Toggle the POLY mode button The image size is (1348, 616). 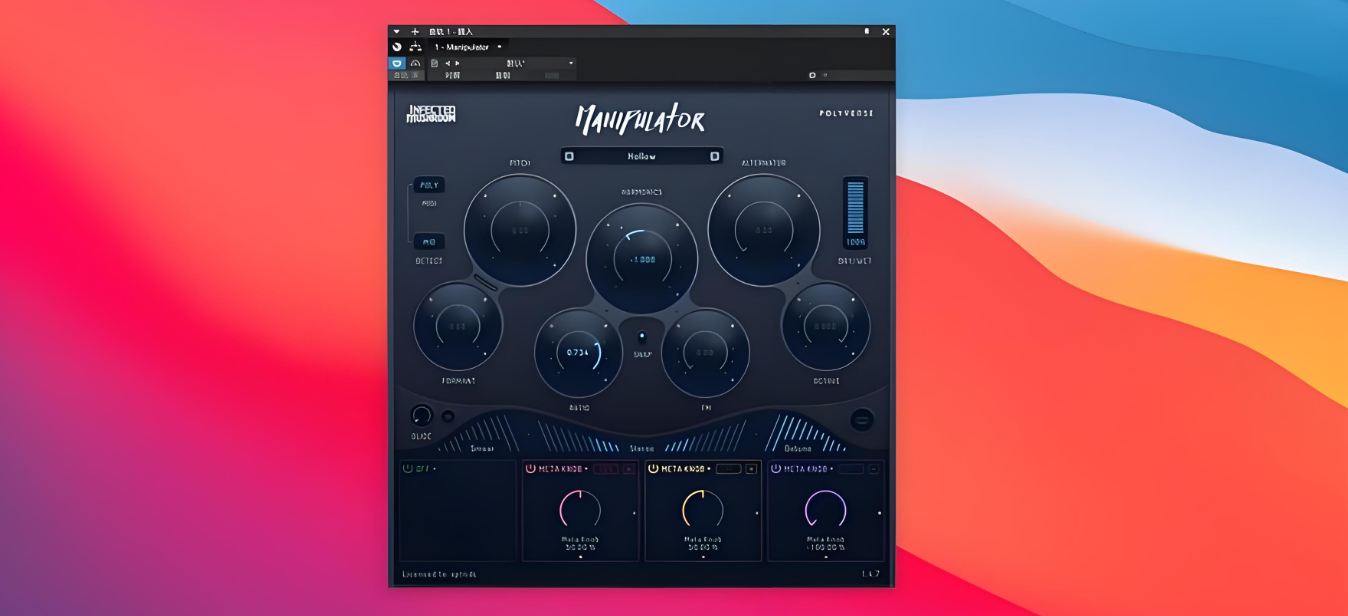click(429, 185)
